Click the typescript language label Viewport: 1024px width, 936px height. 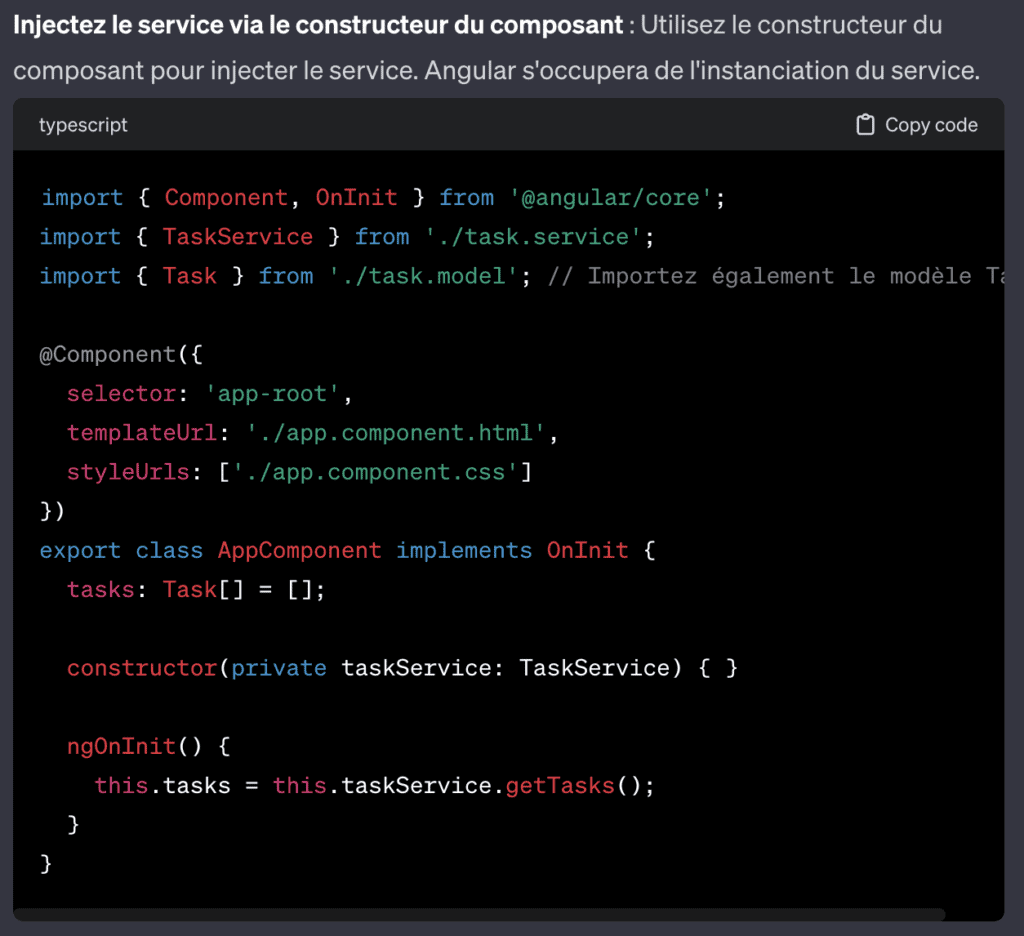click(x=83, y=125)
